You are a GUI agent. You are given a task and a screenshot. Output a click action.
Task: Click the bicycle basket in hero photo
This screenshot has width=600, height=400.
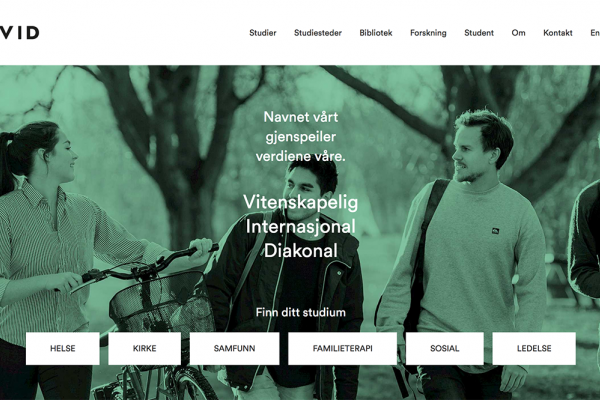[161, 302]
